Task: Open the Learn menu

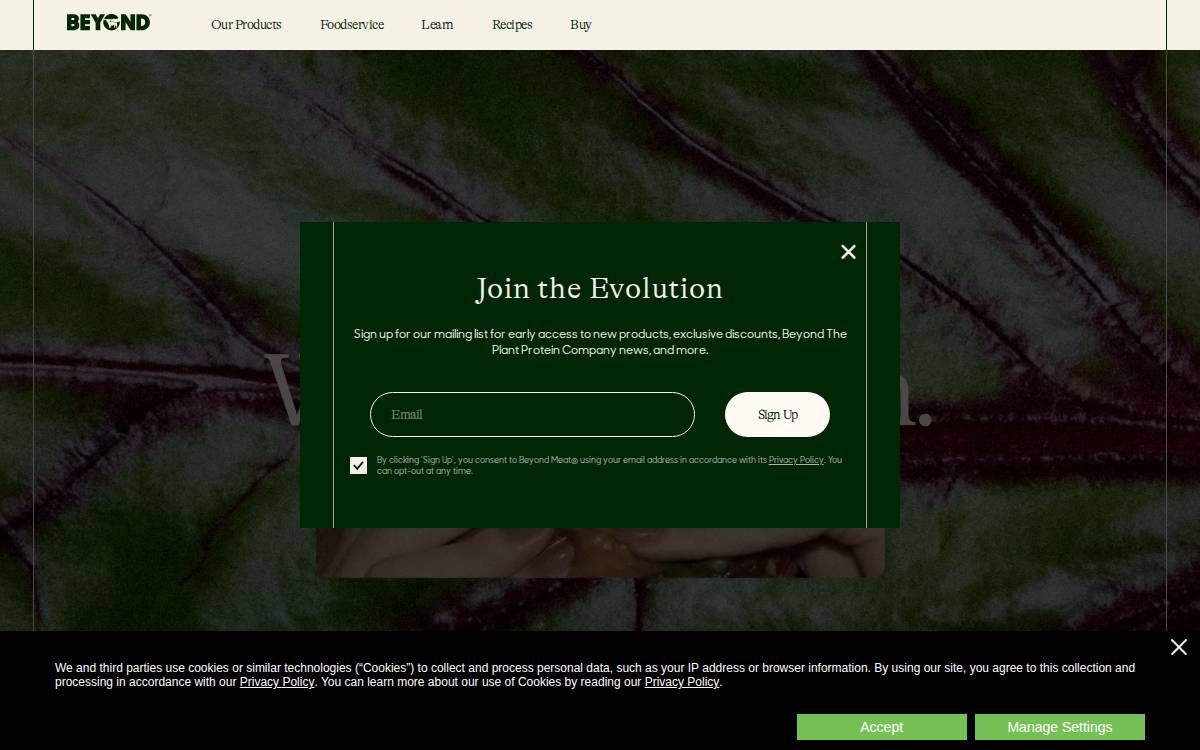Action: click(x=437, y=24)
